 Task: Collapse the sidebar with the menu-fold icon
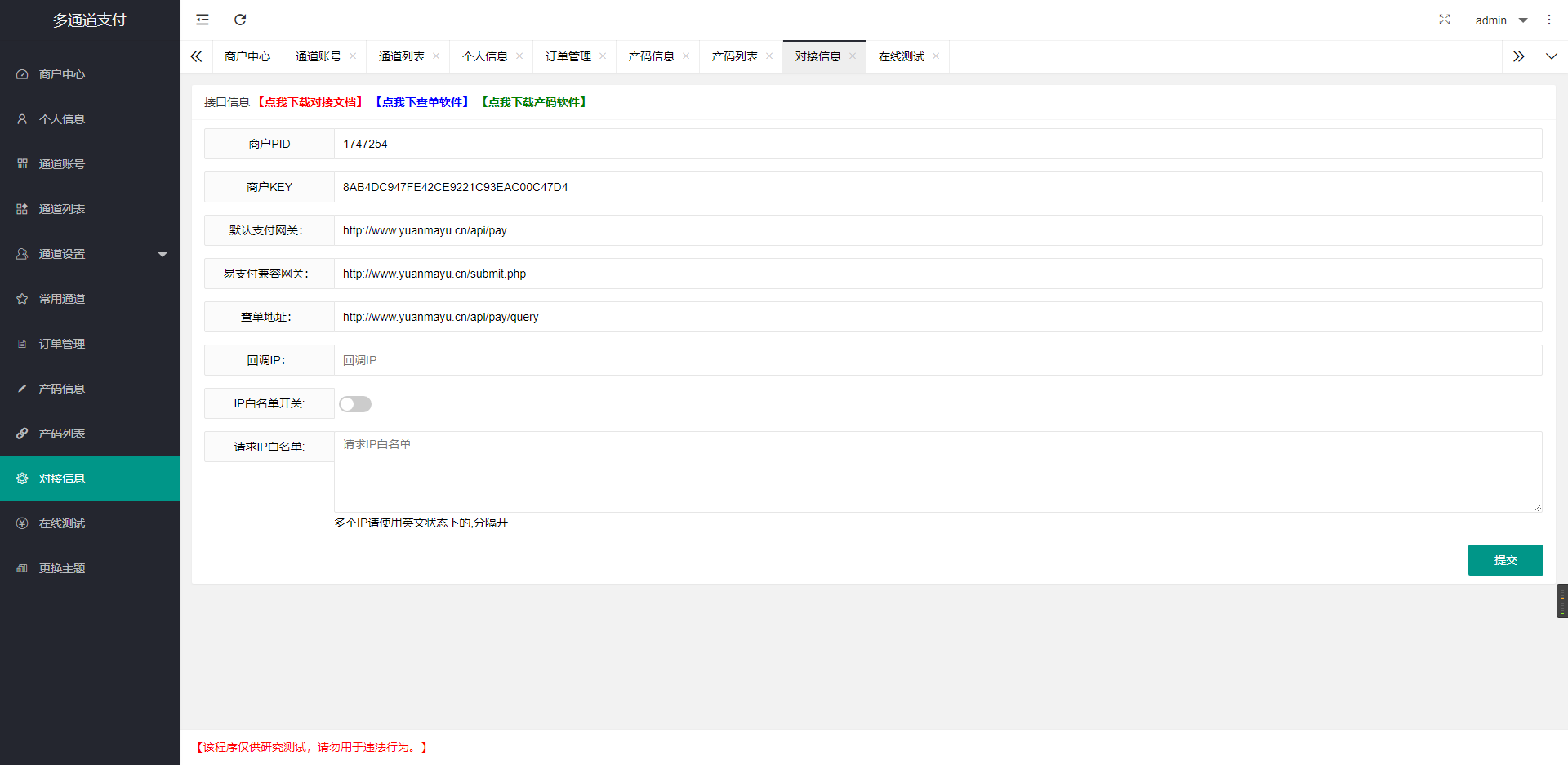pyautogui.click(x=203, y=20)
